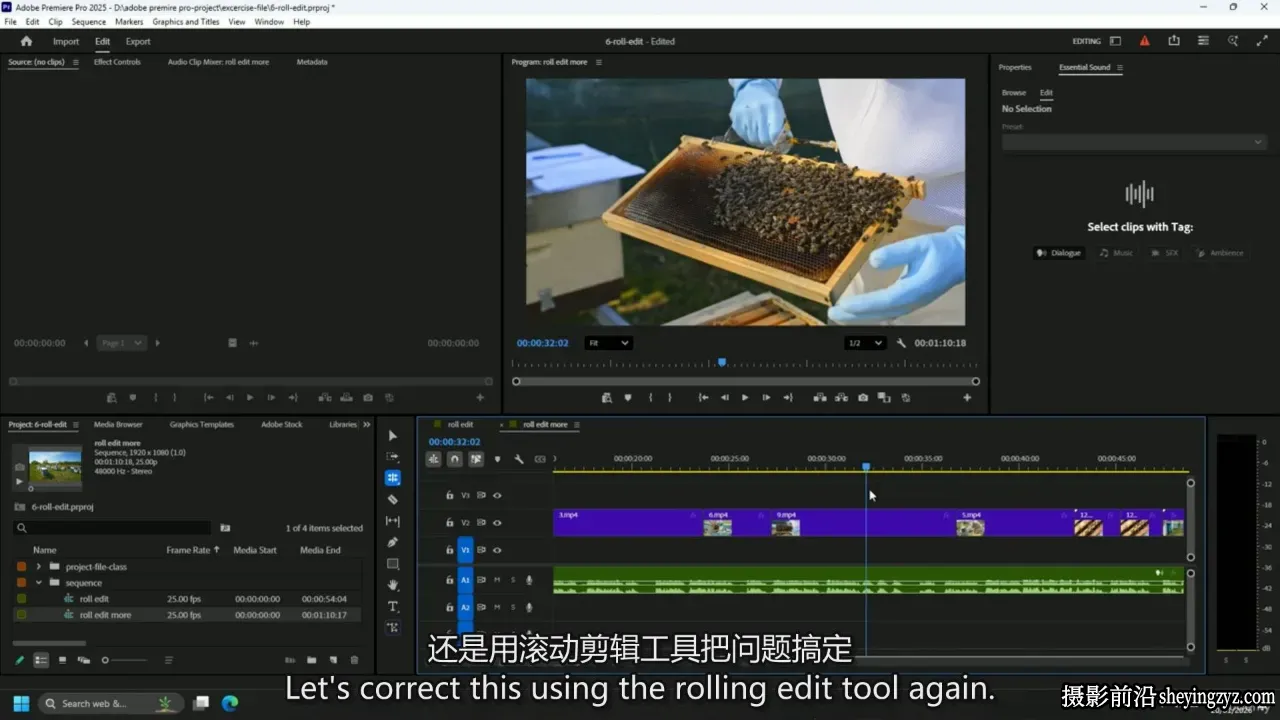1280x720 pixels.
Task: Click Dialogue tag button
Action: pyautogui.click(x=1059, y=253)
